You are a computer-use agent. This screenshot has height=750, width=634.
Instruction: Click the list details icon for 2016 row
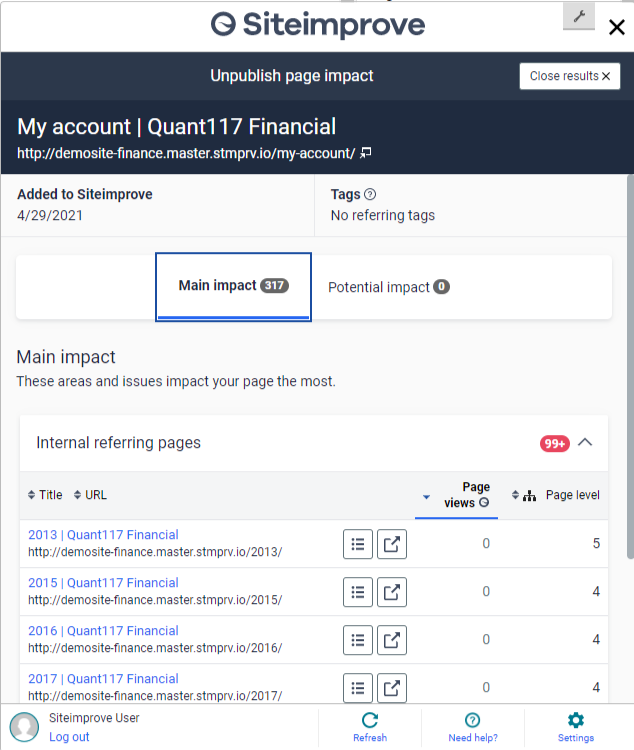358,640
